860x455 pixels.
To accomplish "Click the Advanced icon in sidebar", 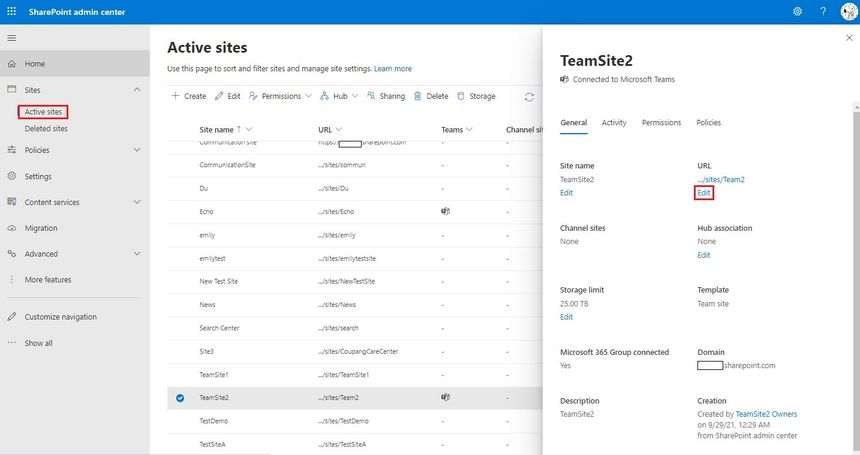I will coord(12,254).
